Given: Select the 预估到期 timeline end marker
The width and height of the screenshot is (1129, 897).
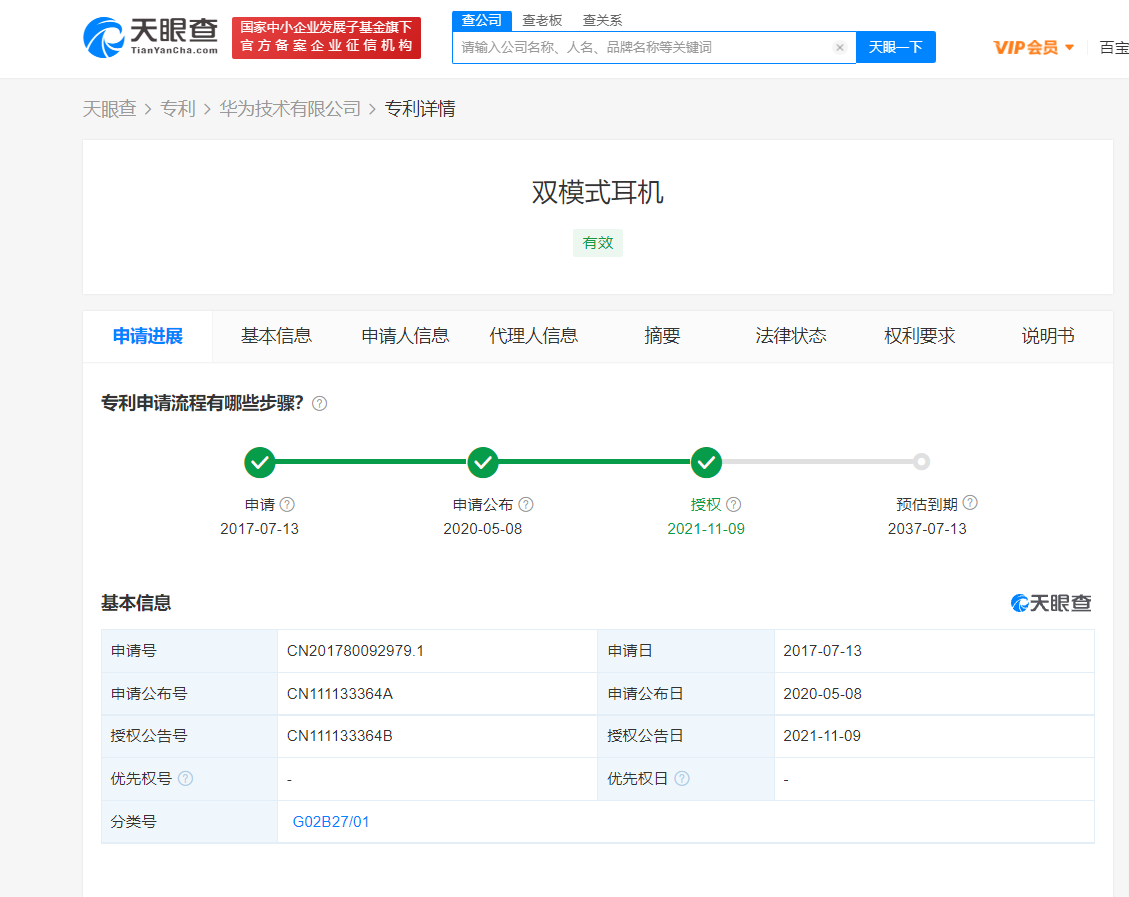Looking at the screenshot, I should pos(922,461).
